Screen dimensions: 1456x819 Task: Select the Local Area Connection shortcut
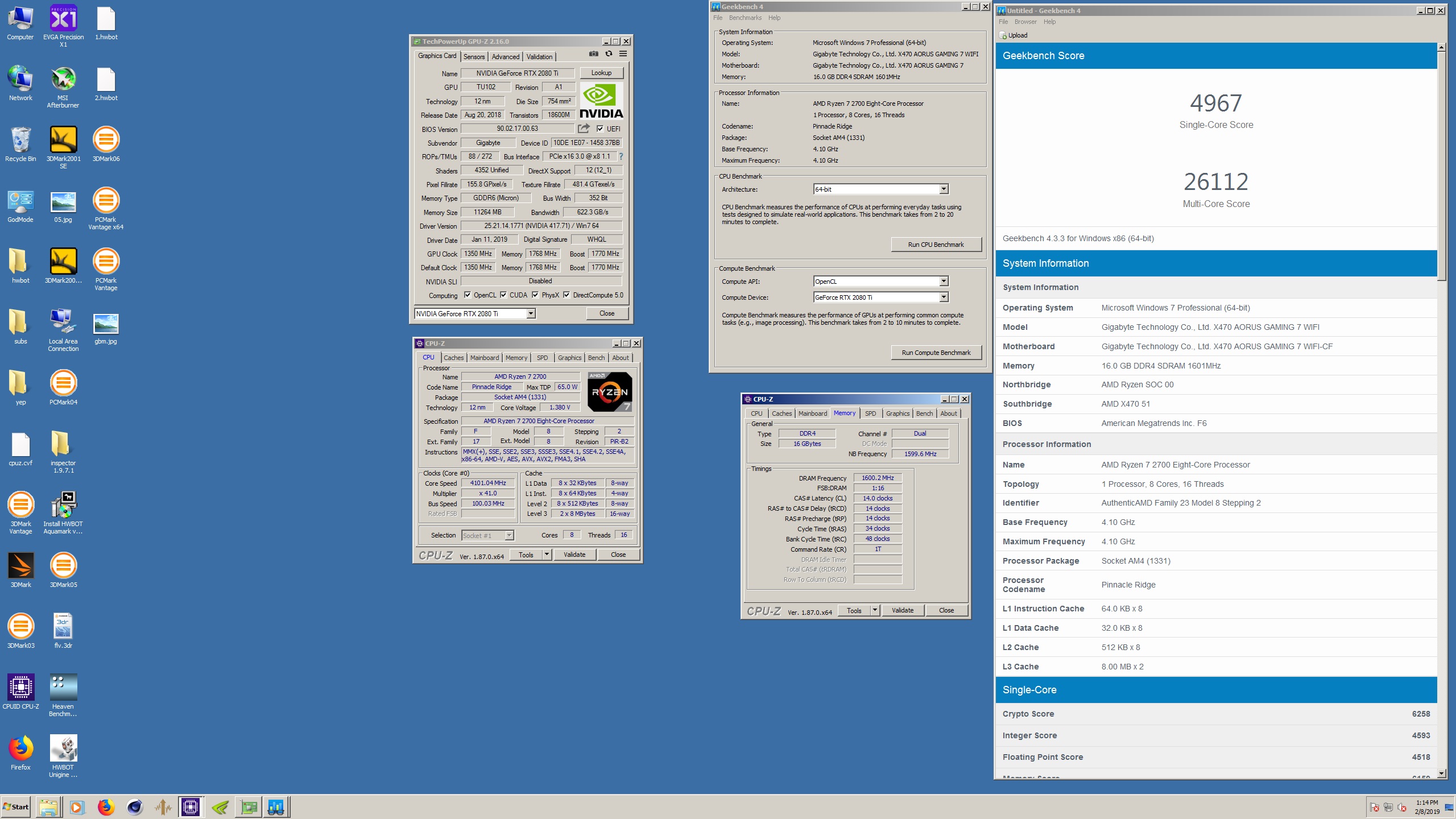(63, 330)
